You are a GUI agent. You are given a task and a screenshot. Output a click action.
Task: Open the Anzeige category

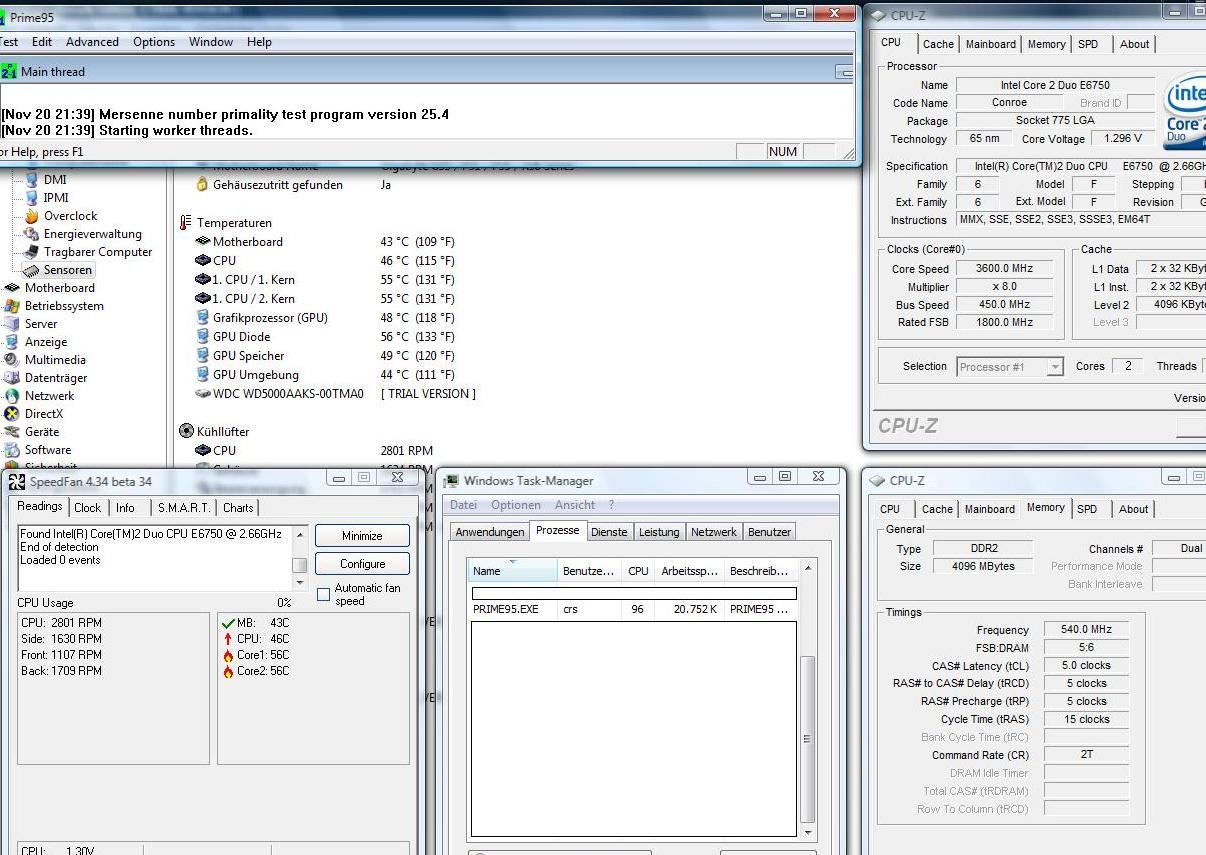[46, 342]
